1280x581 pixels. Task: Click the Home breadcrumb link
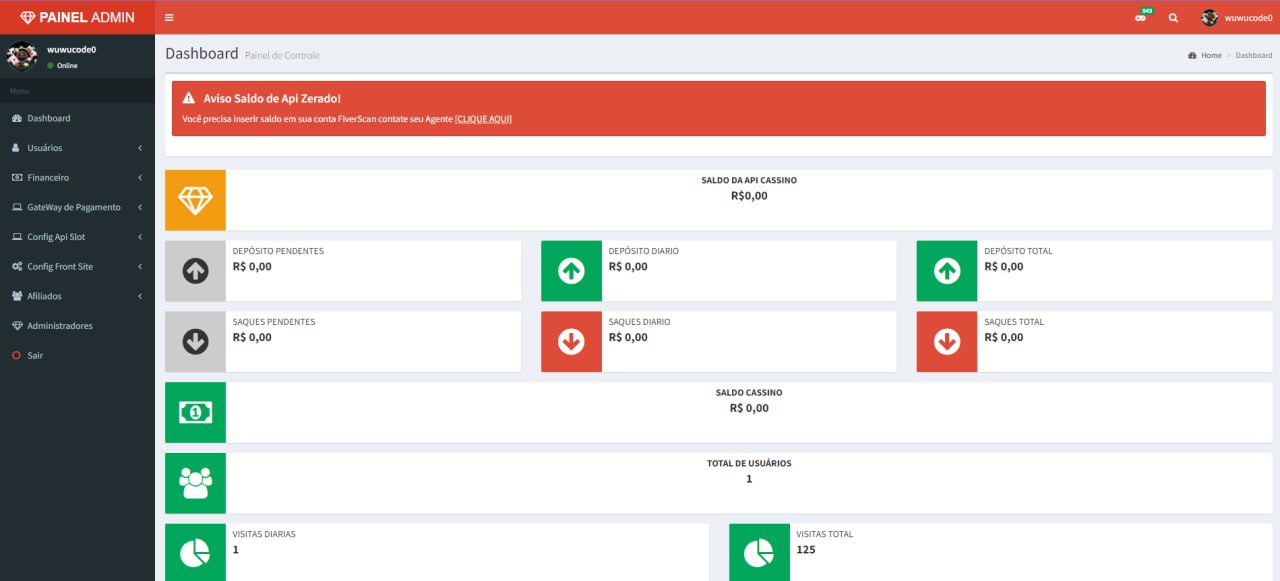coord(1210,55)
